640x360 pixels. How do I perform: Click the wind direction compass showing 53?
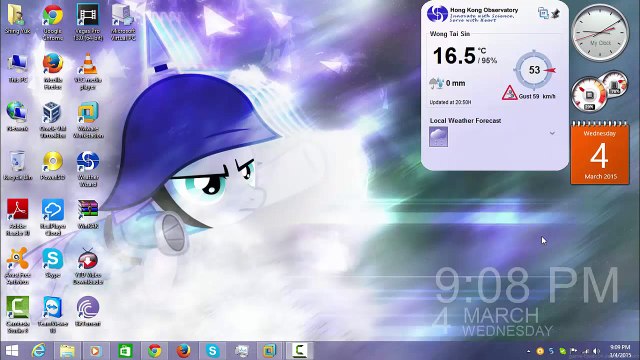534,70
